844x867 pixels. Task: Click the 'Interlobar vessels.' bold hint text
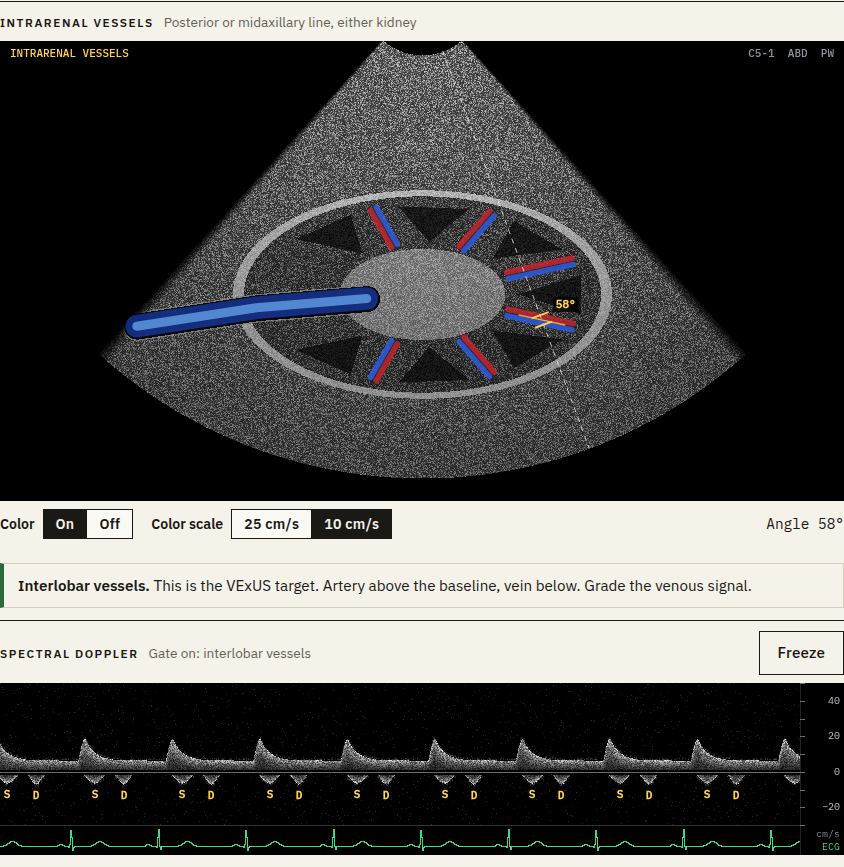[84, 586]
